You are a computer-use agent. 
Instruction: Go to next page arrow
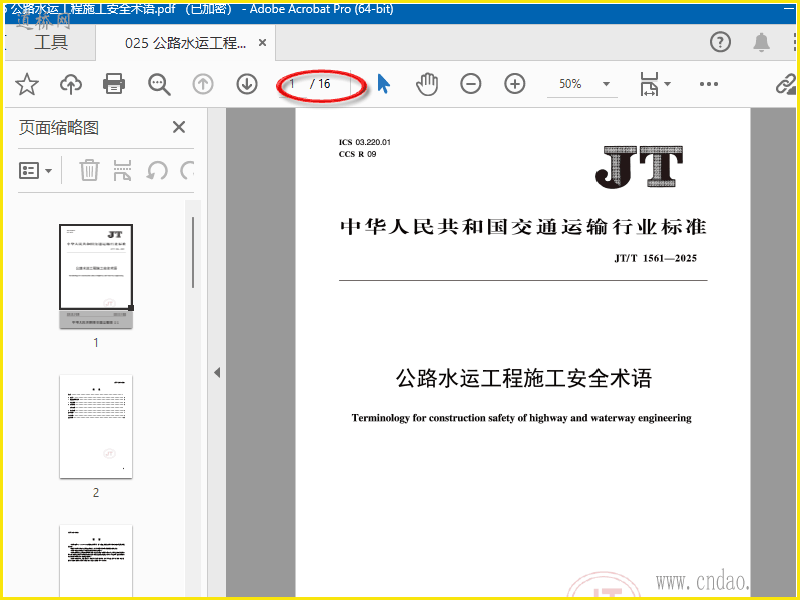[247, 84]
